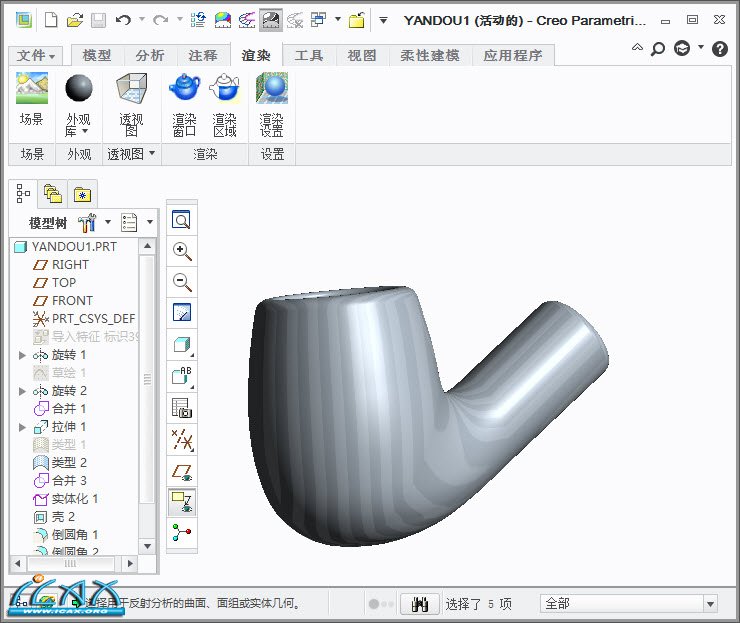
Task: Select the 渲染区域 render region tool
Action: point(224,105)
